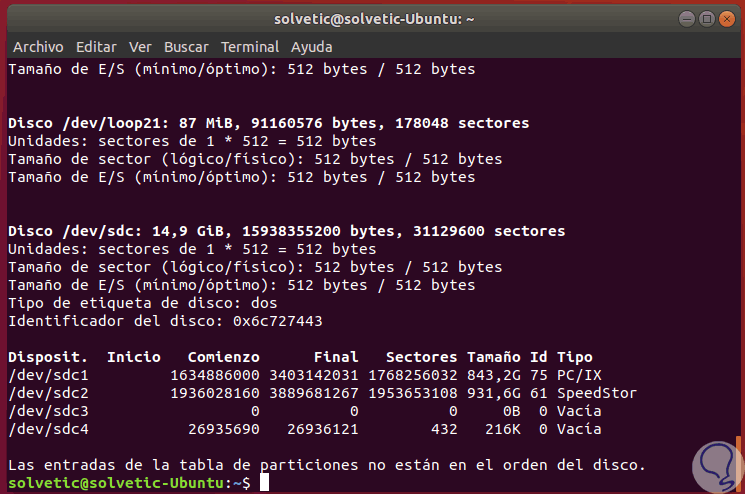Minimize the terminal window

687,19
